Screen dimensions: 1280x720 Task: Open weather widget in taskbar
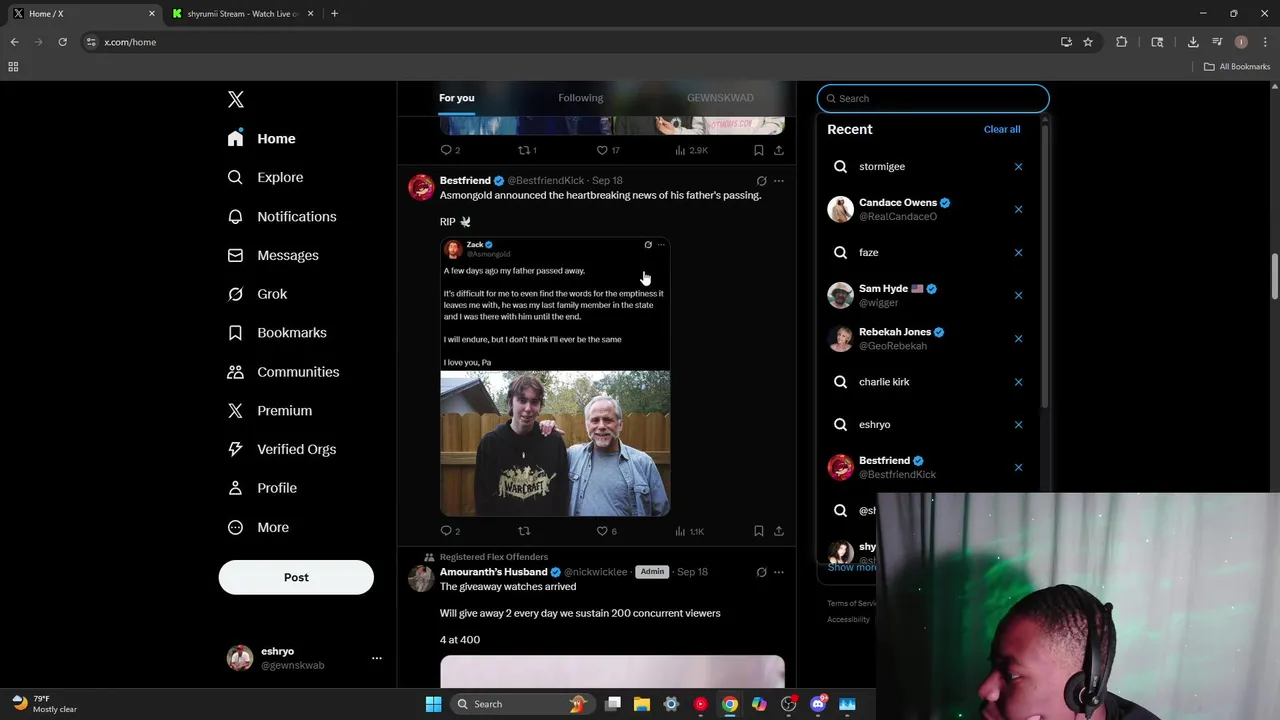tap(45, 704)
